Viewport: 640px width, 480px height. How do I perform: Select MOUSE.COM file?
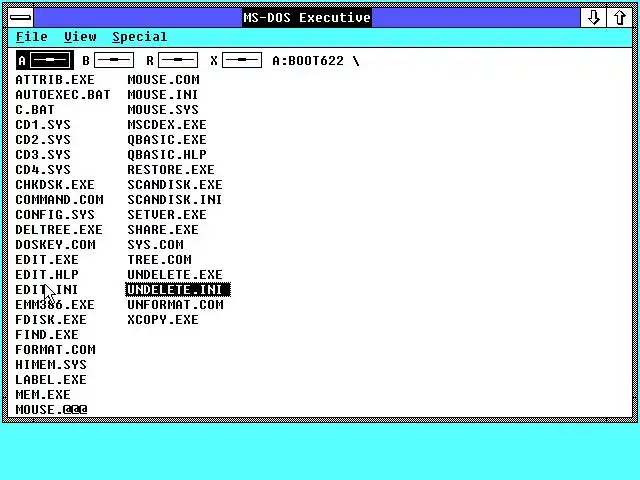tap(164, 80)
